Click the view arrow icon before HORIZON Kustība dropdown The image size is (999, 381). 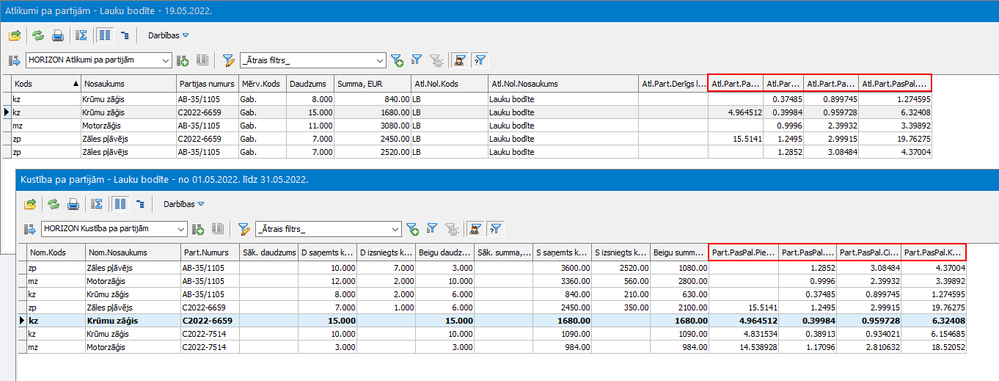point(30,229)
